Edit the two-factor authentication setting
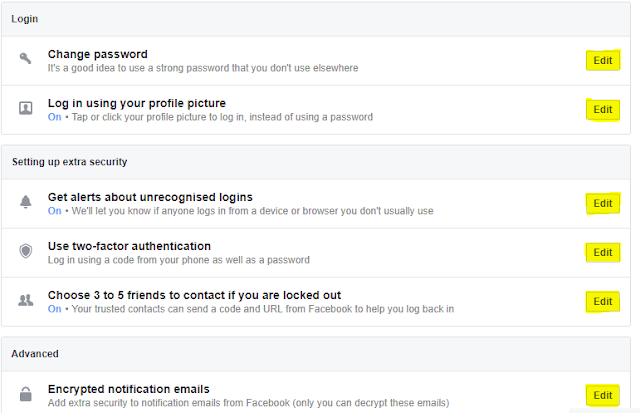Screen dimensions: 640x413 click(x=603, y=252)
